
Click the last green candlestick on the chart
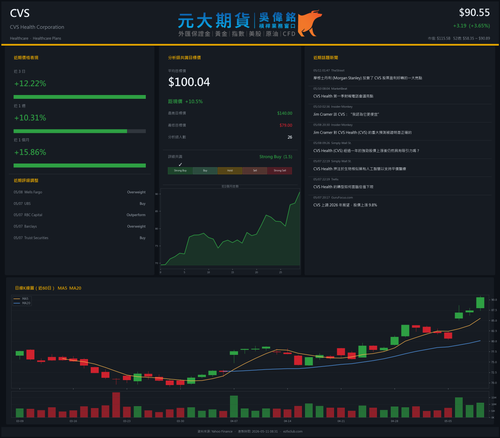pyautogui.click(x=480, y=303)
